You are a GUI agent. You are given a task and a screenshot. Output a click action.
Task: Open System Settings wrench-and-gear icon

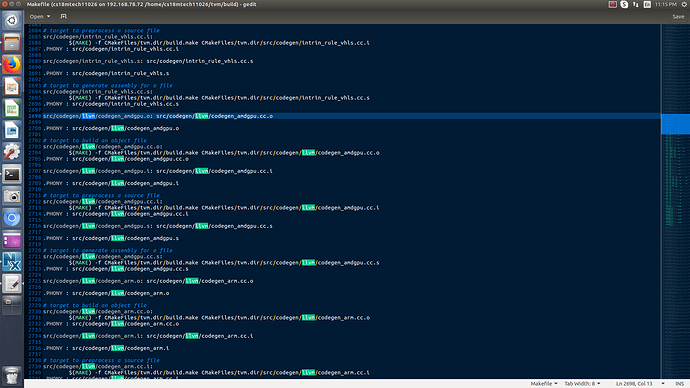point(12,152)
